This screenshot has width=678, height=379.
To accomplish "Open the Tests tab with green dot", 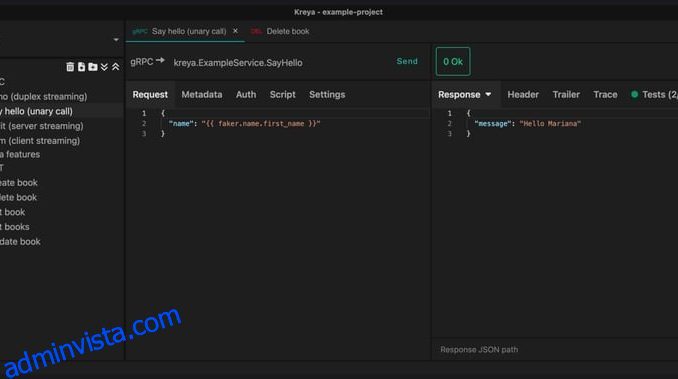I will point(655,95).
